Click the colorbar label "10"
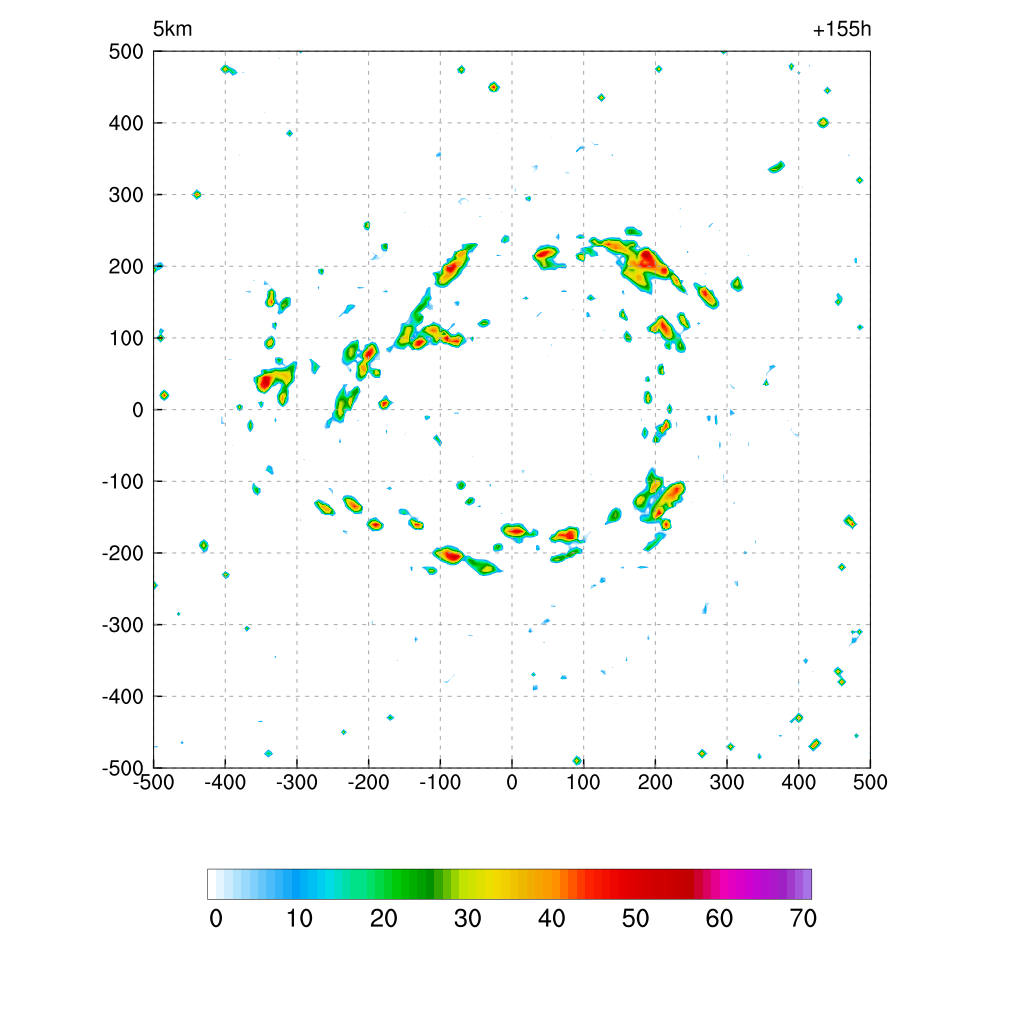The image size is (1024, 1024). pos(300,919)
